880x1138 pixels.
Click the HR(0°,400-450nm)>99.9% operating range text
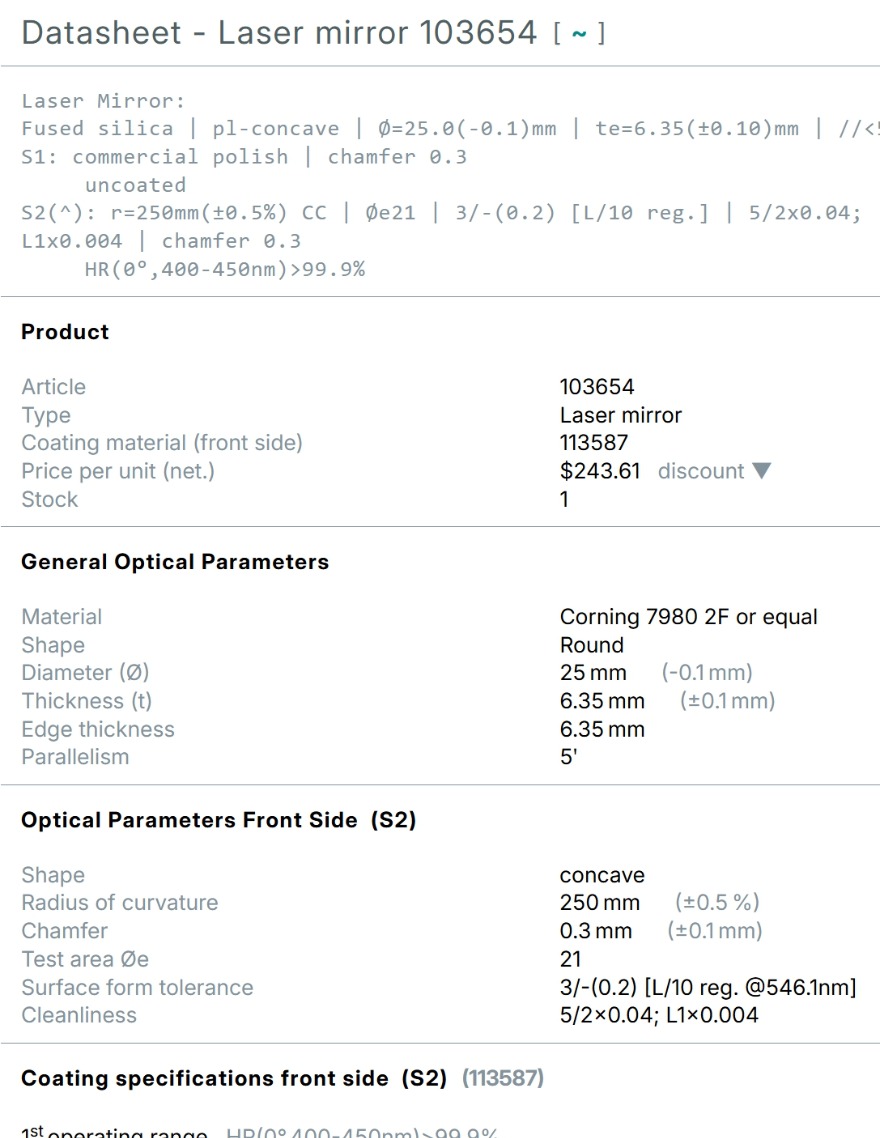[361, 1132]
